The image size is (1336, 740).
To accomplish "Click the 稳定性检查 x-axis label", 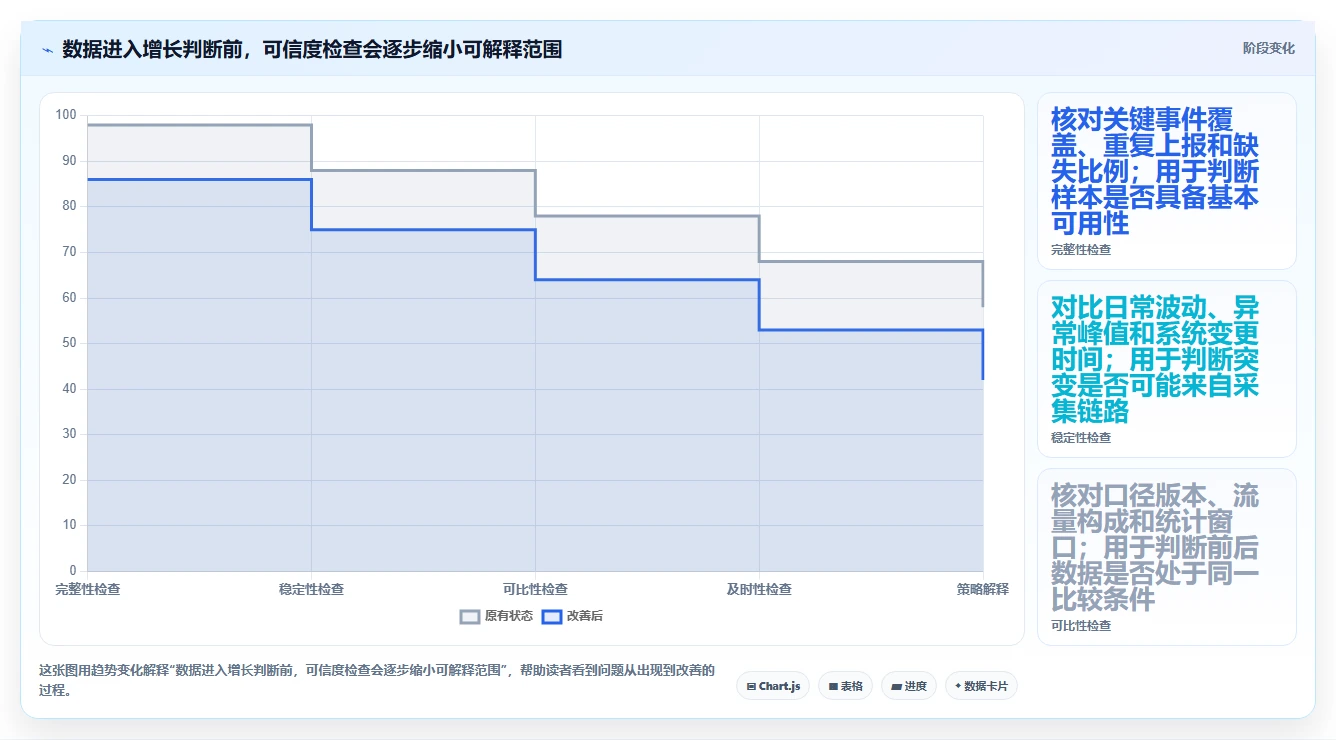I will coord(311,590).
